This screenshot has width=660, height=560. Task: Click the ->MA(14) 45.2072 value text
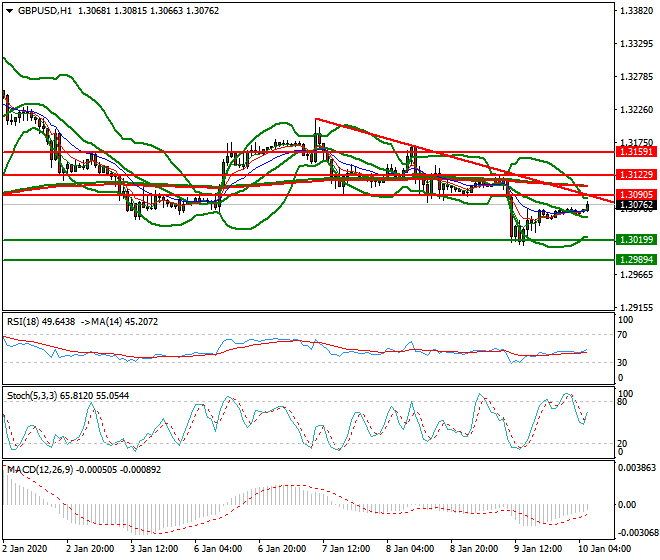click(x=118, y=322)
